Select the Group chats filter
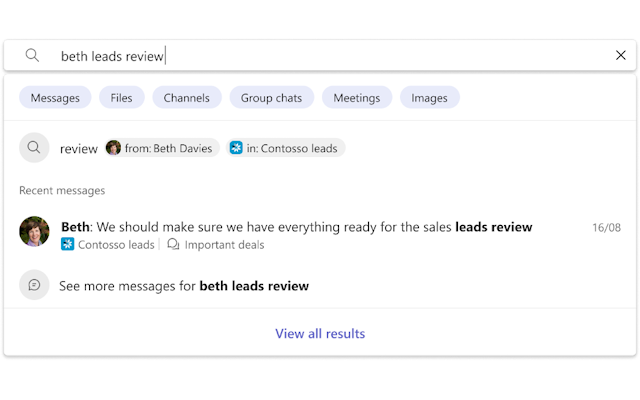 click(x=271, y=97)
